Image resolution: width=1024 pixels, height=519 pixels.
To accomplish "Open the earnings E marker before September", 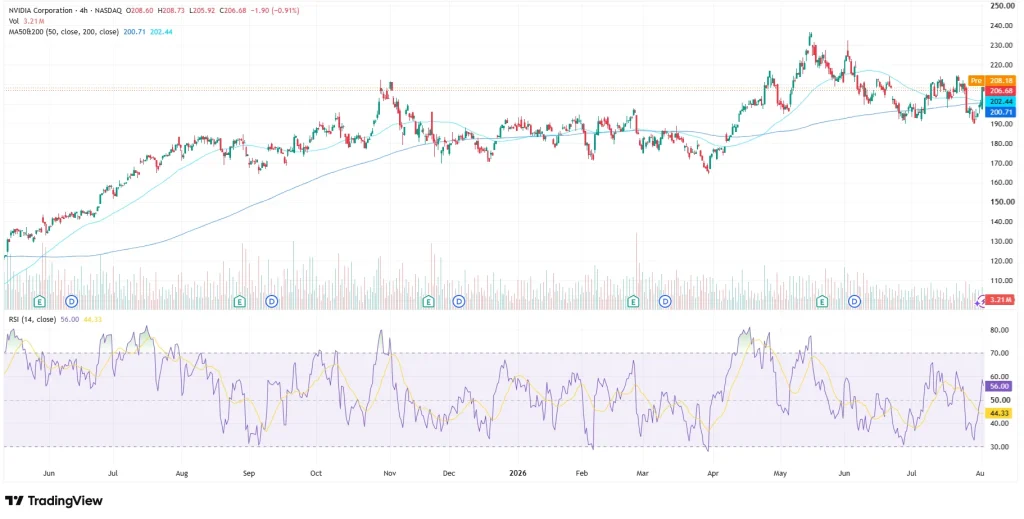I will pos(240,302).
